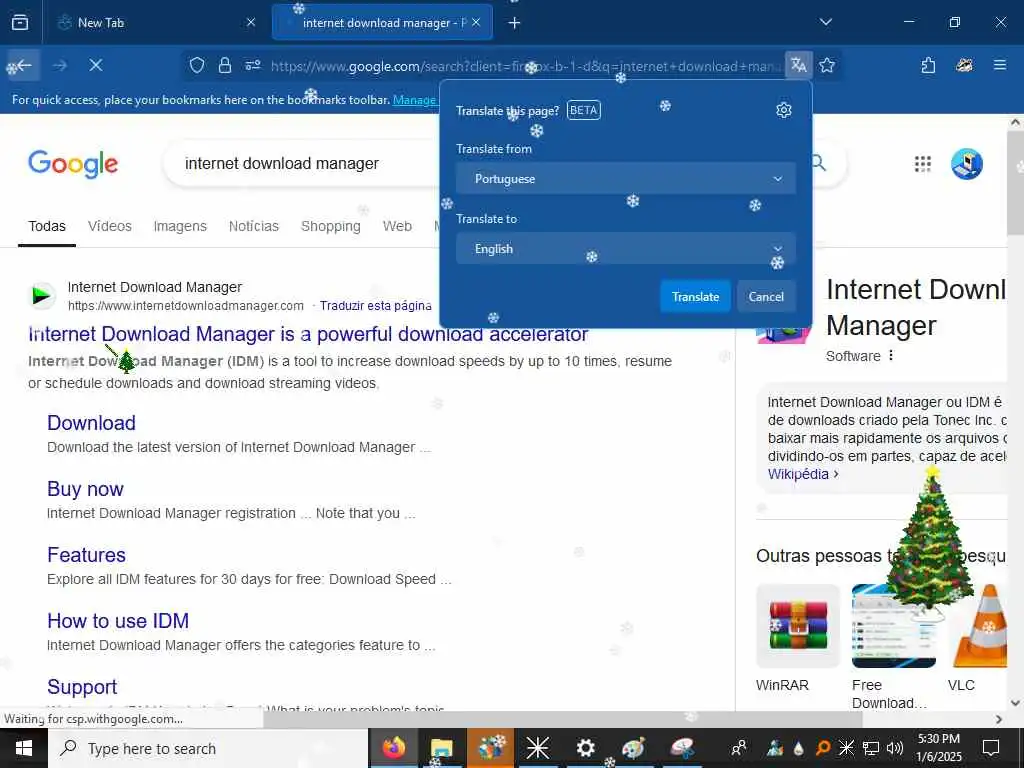Open translation settings gear icon

pos(784,110)
